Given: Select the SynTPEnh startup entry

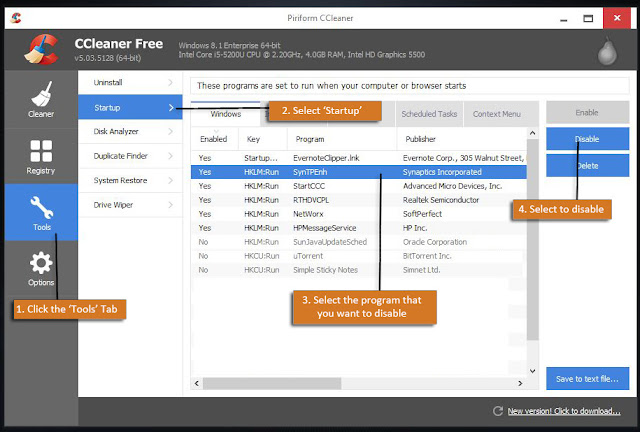Looking at the screenshot, I should coord(359,172).
